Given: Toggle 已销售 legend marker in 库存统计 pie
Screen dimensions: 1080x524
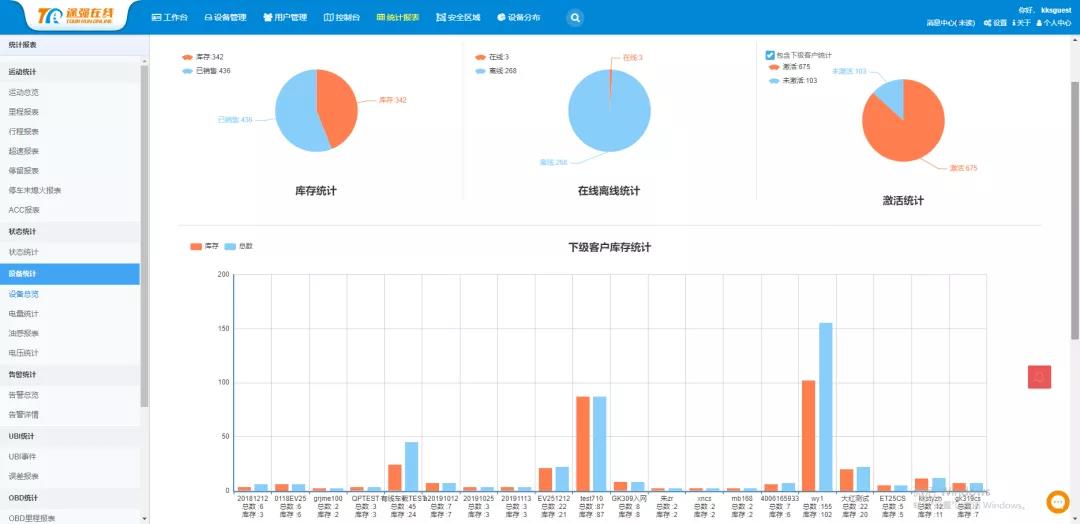Looking at the screenshot, I should 187,71.
